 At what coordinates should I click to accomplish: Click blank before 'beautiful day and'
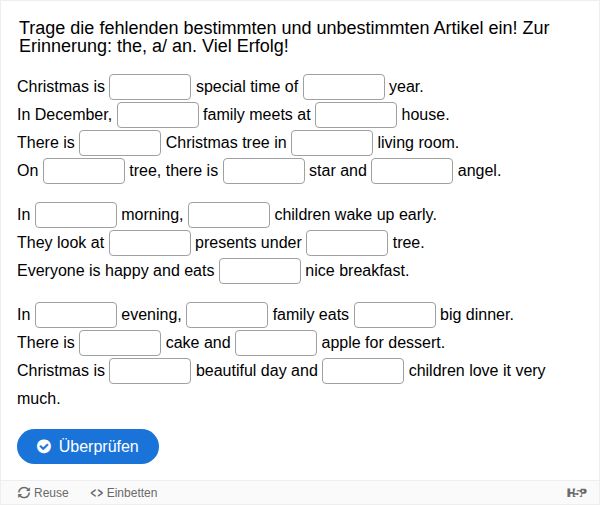(x=150, y=371)
